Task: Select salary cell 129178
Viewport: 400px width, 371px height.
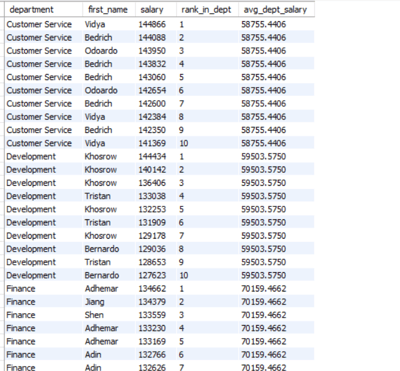Action: (152, 236)
